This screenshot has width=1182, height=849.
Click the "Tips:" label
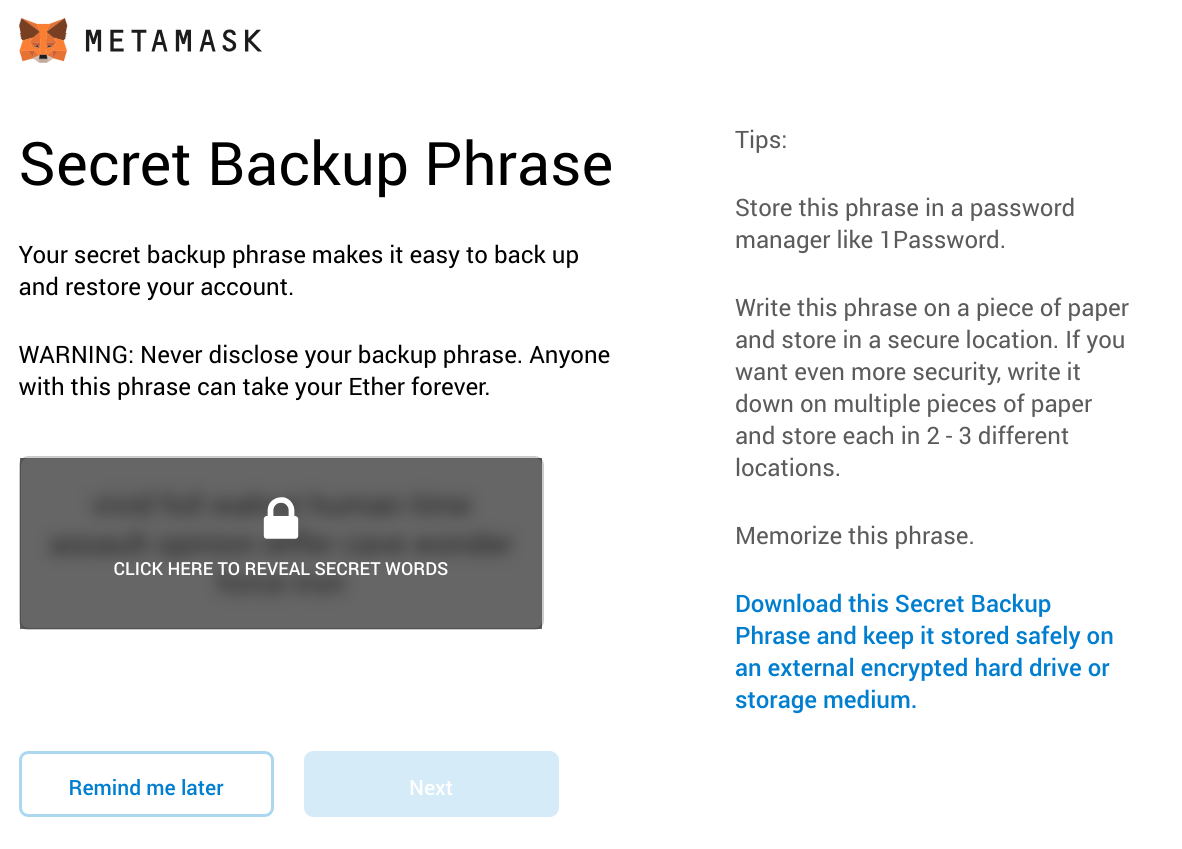click(761, 140)
